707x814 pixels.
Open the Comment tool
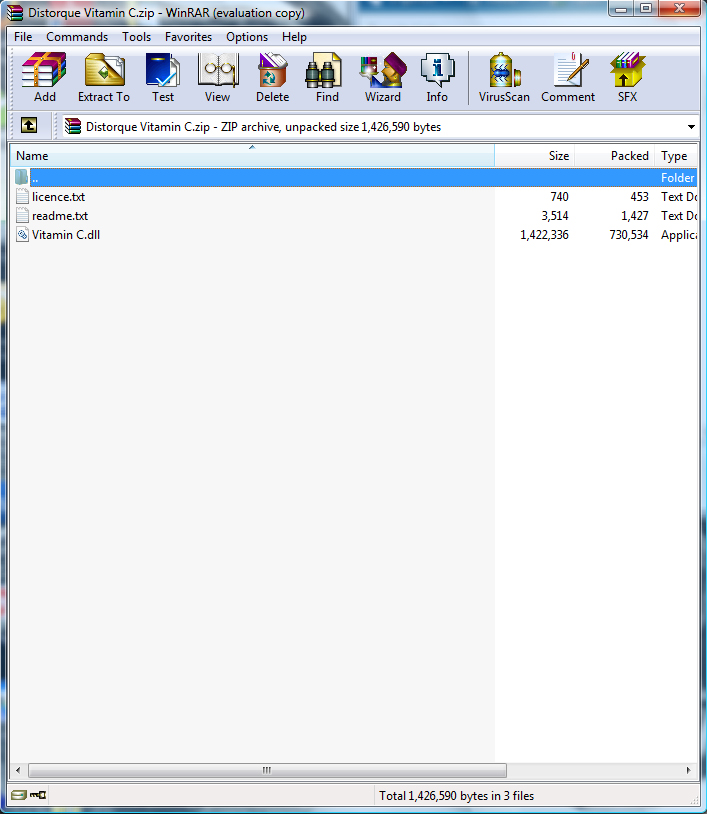[x=568, y=77]
